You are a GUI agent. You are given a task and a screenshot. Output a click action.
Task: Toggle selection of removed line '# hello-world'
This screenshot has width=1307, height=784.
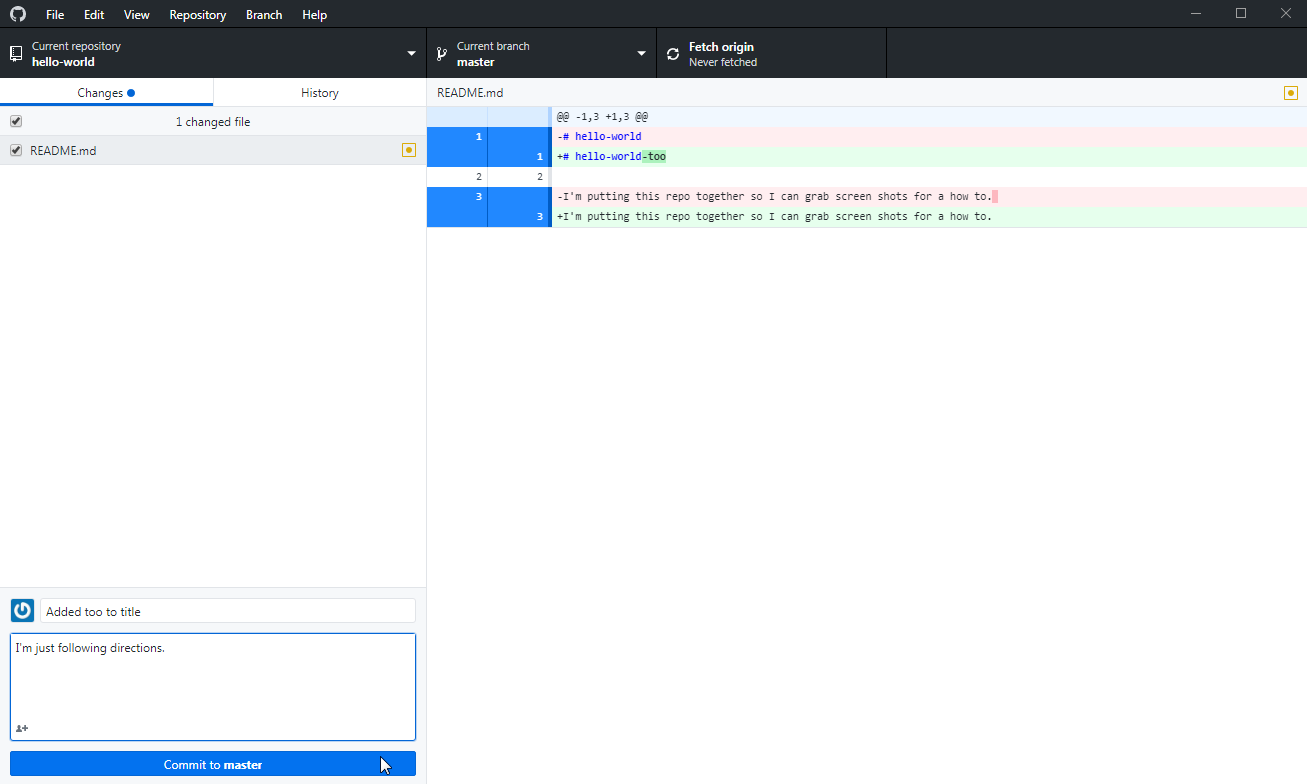[x=488, y=136]
